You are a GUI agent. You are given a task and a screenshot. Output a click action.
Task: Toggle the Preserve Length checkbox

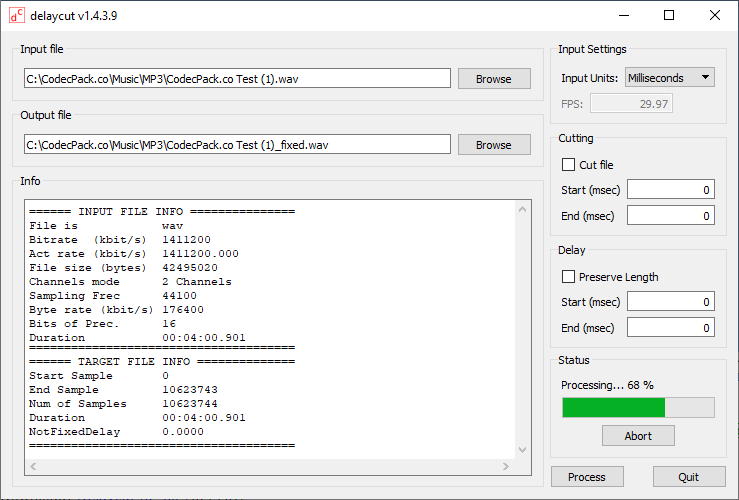coord(568,277)
